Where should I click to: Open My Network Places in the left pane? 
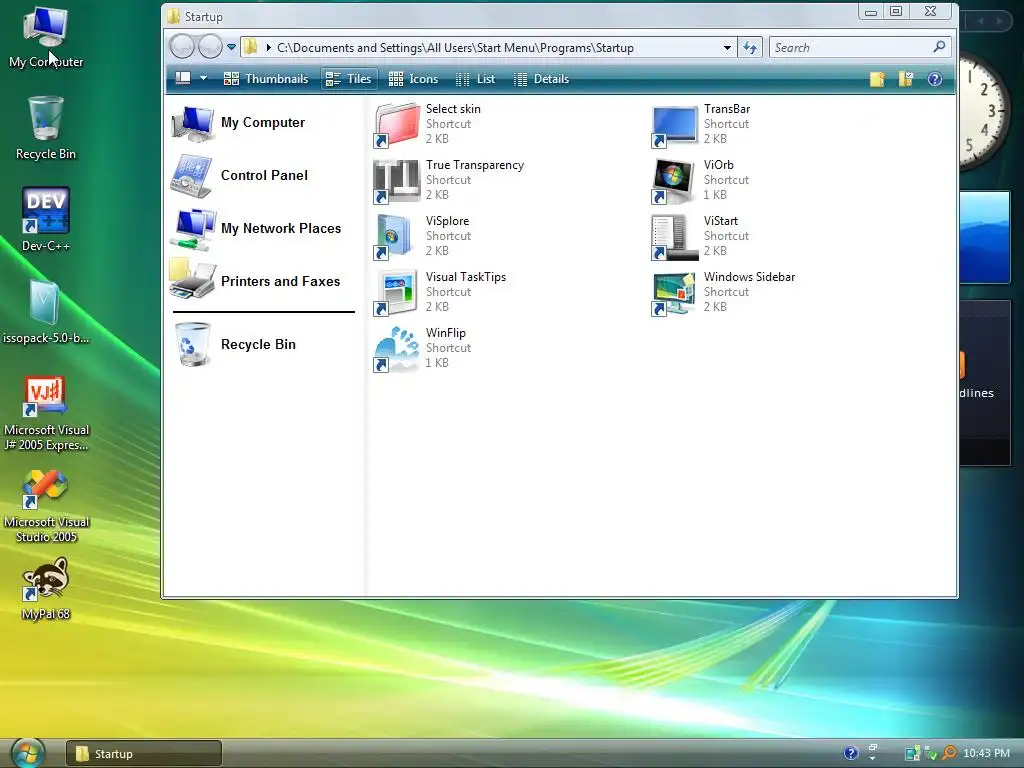[x=256, y=229]
